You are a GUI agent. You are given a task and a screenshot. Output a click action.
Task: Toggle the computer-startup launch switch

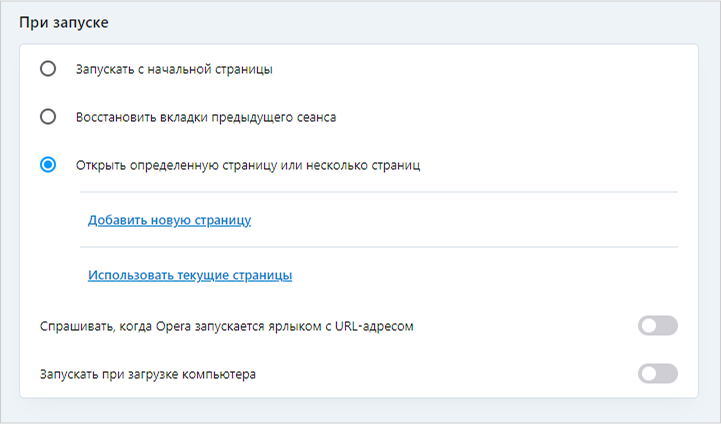(x=657, y=374)
